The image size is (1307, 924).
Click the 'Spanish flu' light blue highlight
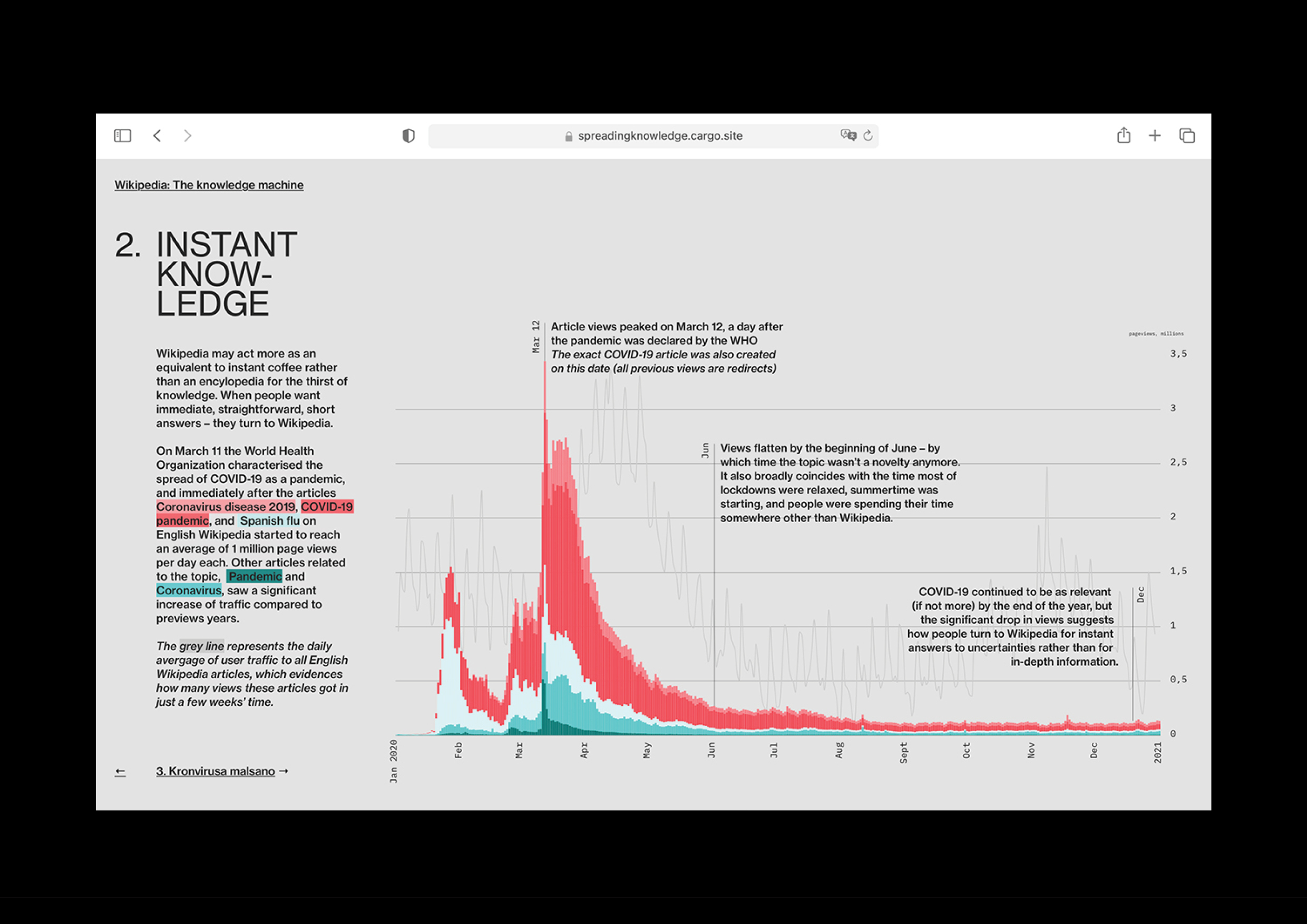click(x=269, y=520)
